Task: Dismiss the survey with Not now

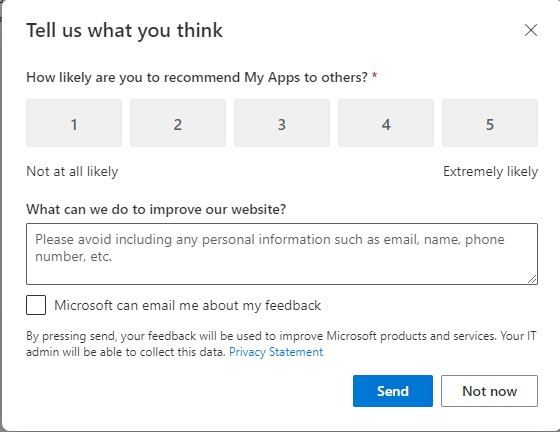Action: [x=489, y=391]
